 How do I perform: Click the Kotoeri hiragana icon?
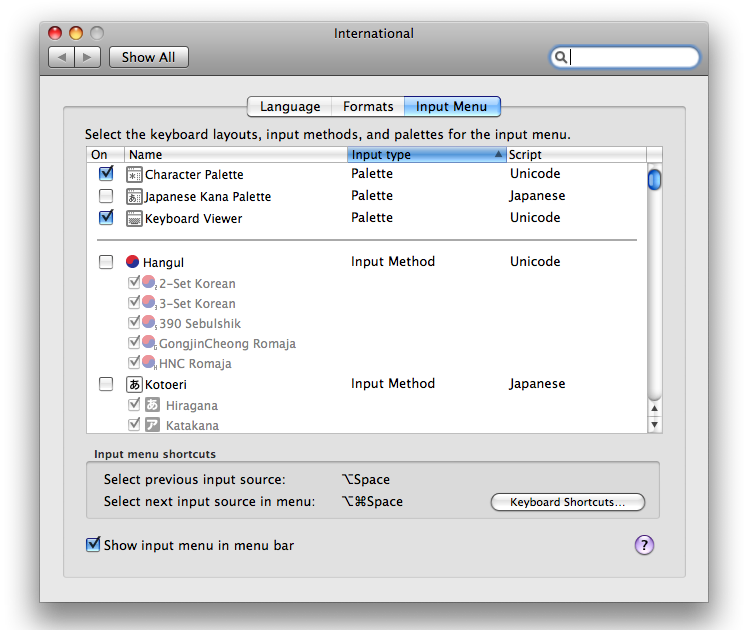point(134,384)
